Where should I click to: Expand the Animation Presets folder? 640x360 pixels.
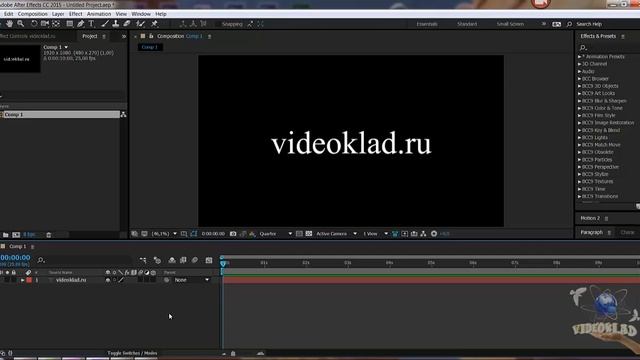(x=580, y=57)
